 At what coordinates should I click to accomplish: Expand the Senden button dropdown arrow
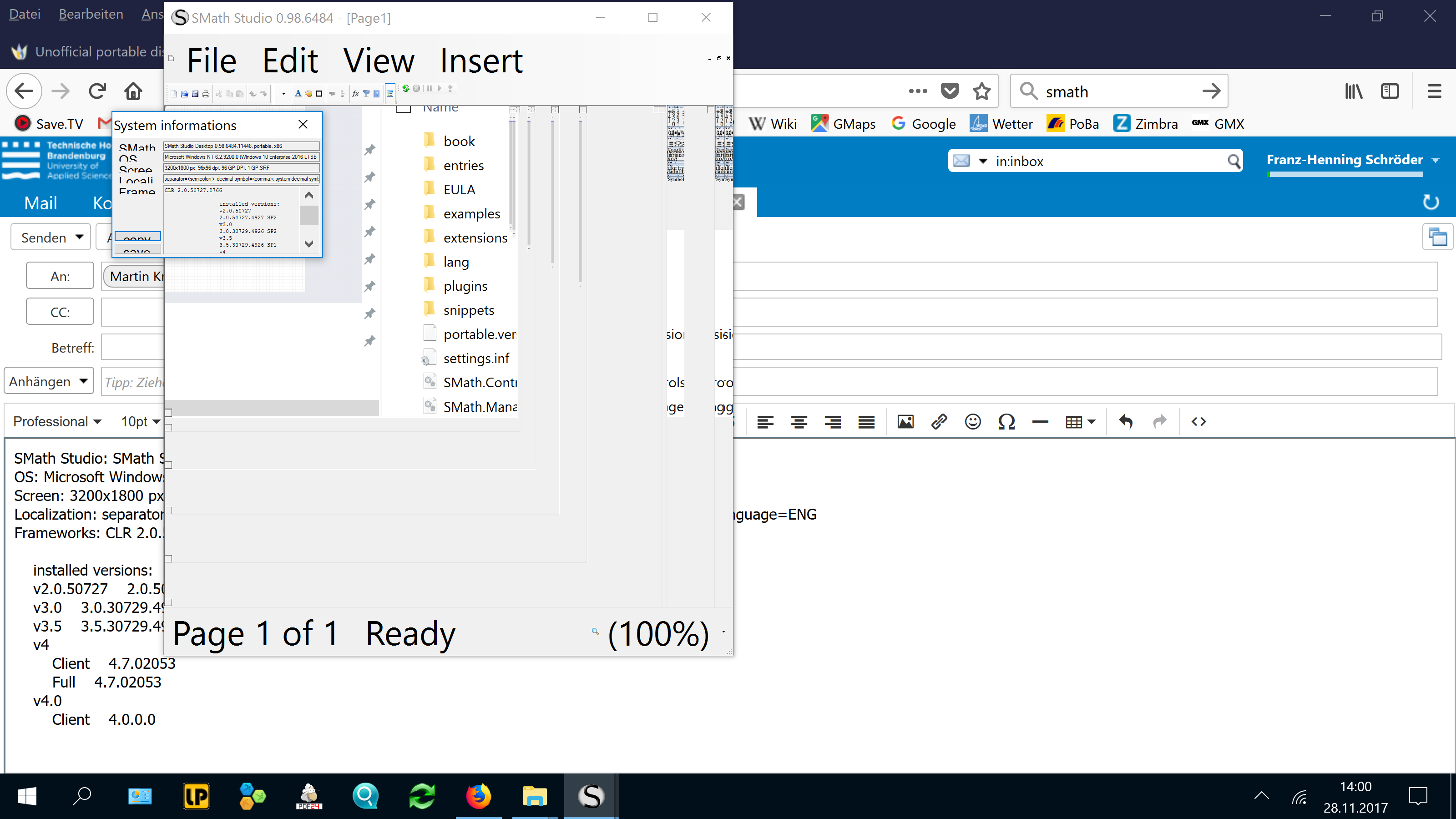coord(80,237)
